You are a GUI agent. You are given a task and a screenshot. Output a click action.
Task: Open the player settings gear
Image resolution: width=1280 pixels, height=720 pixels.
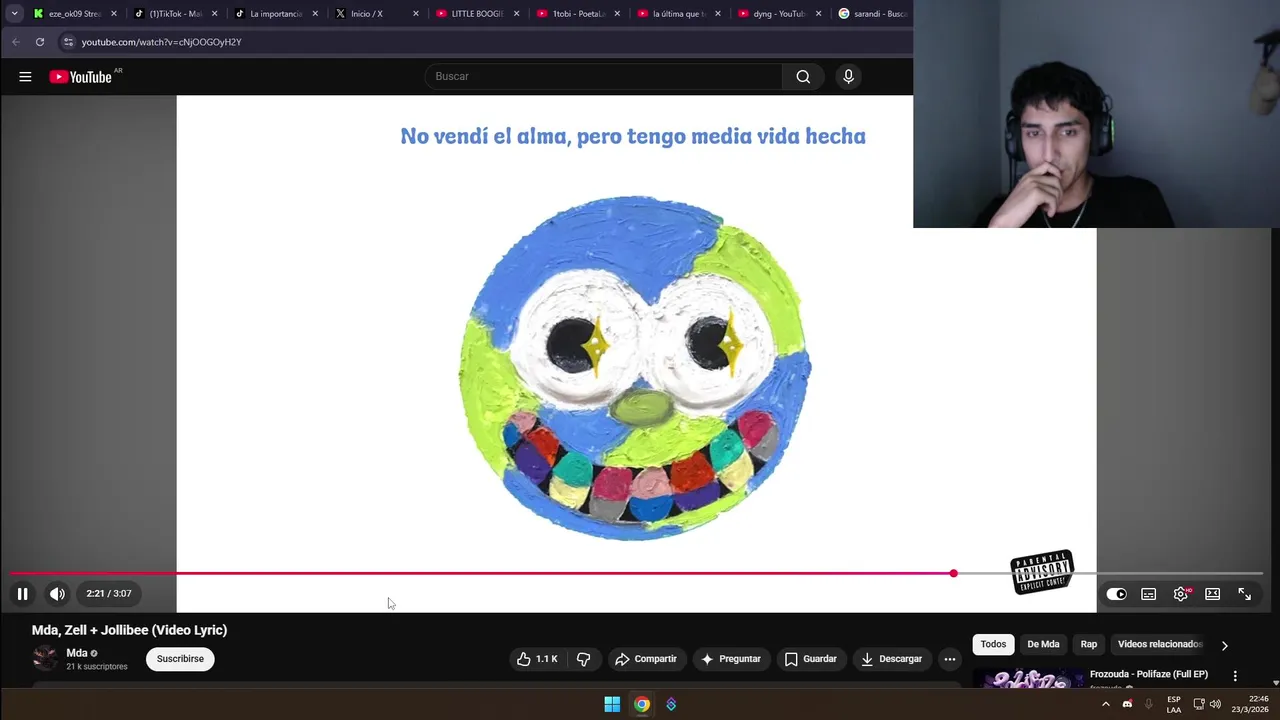coord(1181,594)
